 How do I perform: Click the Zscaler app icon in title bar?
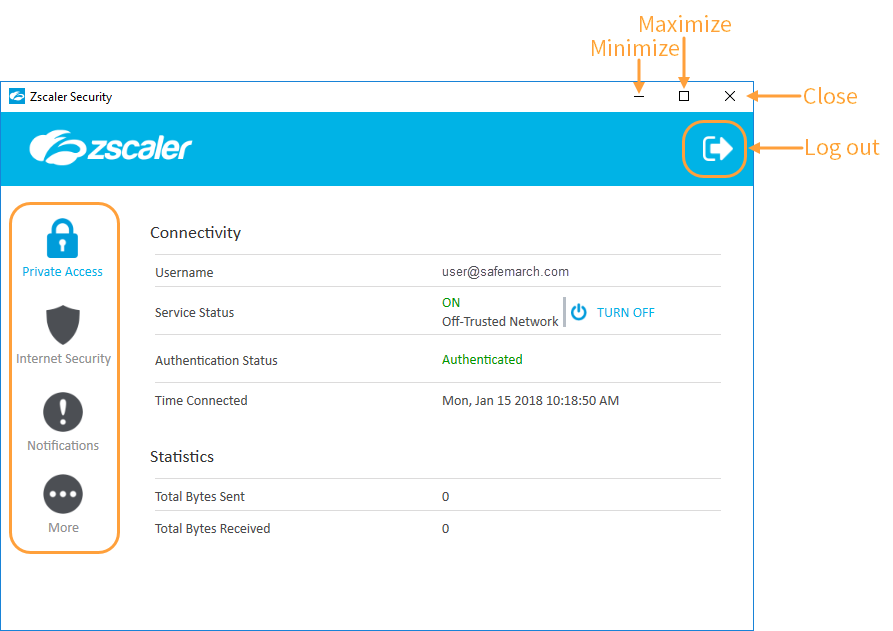click(x=16, y=97)
